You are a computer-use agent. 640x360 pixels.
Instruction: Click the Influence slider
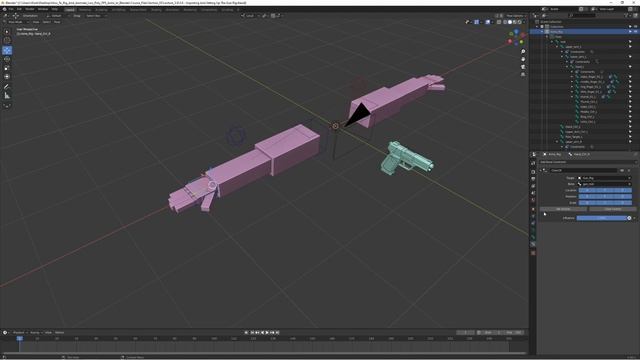(x=602, y=218)
